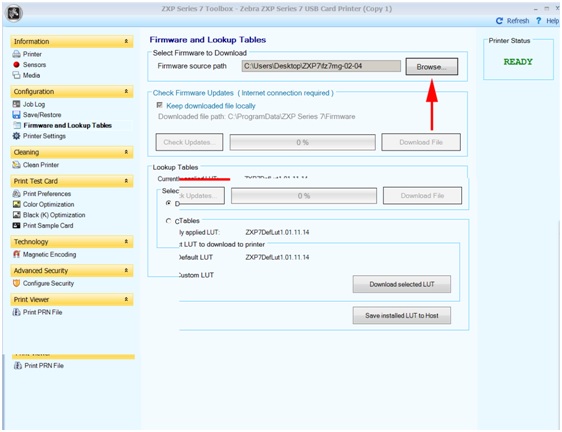Click the Media icon in sidebar

16,75
